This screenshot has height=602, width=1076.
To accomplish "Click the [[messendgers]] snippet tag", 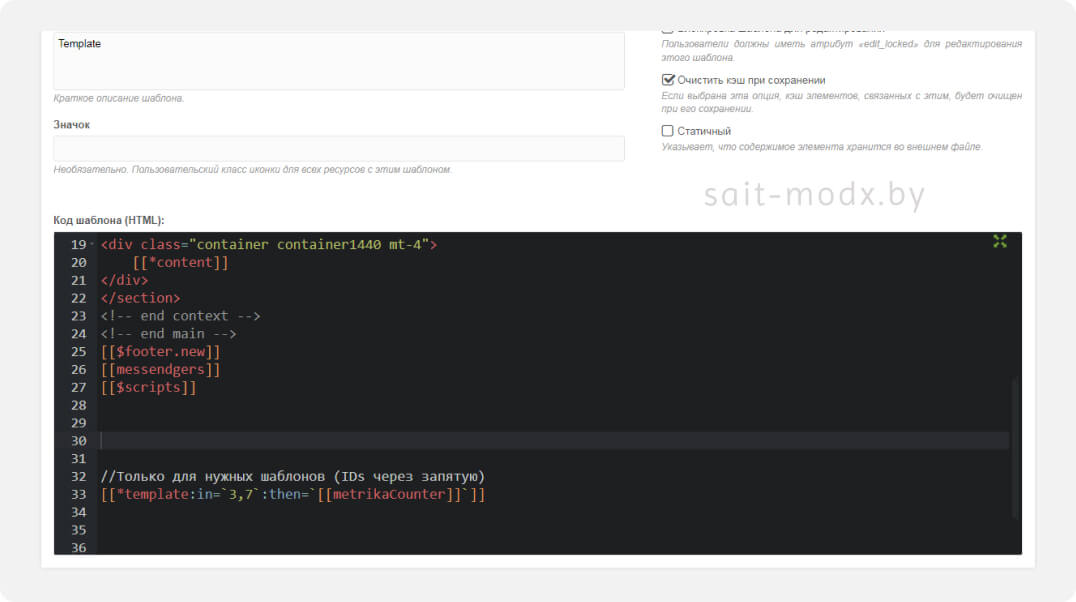I will [x=160, y=370].
